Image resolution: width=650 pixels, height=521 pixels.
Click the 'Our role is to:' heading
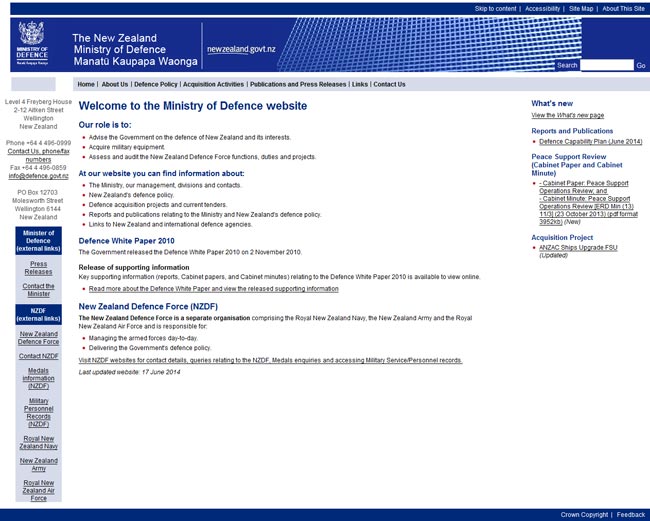tap(105, 125)
